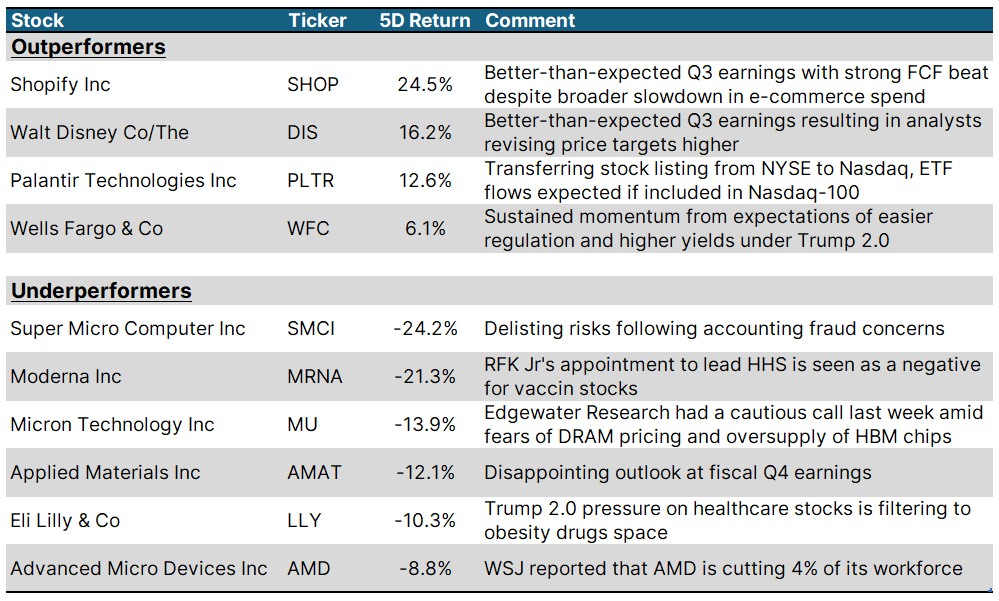The image size is (999, 601).
Task: Click the Shopify Inc stock name
Action: click(60, 85)
